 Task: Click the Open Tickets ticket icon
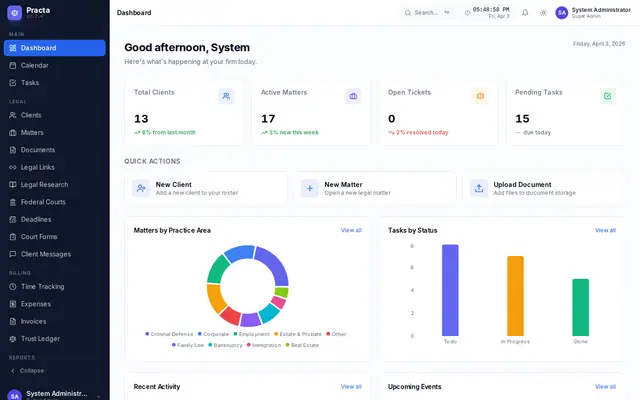pos(480,96)
